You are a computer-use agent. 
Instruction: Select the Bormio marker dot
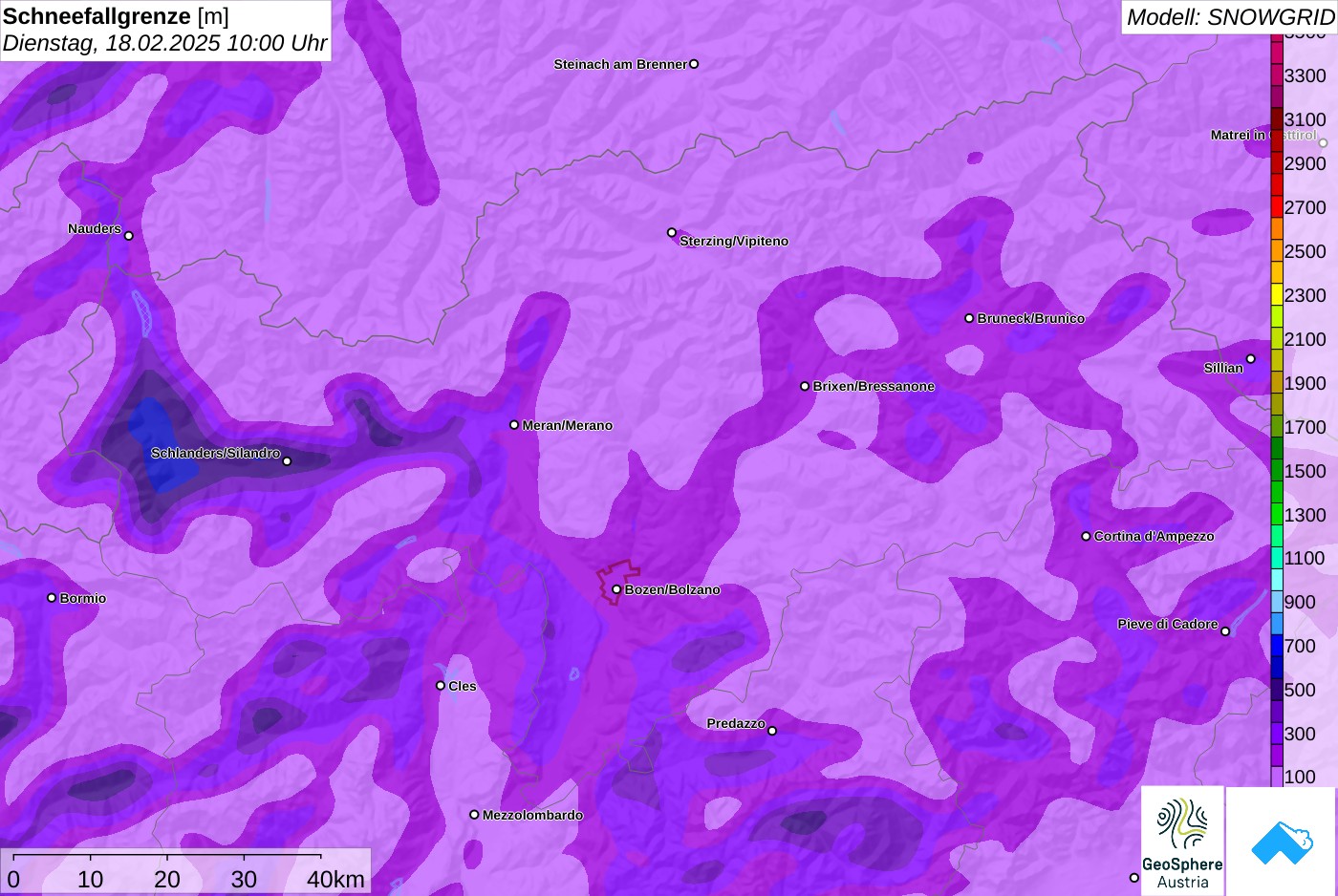pyautogui.click(x=52, y=598)
